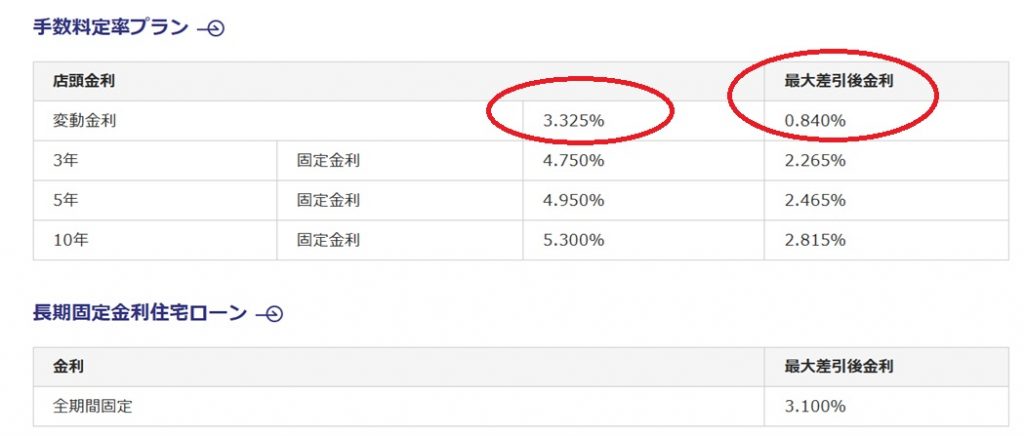Click the 0.840% variable rate value
This screenshot has height=436, width=1024.
coord(815,121)
